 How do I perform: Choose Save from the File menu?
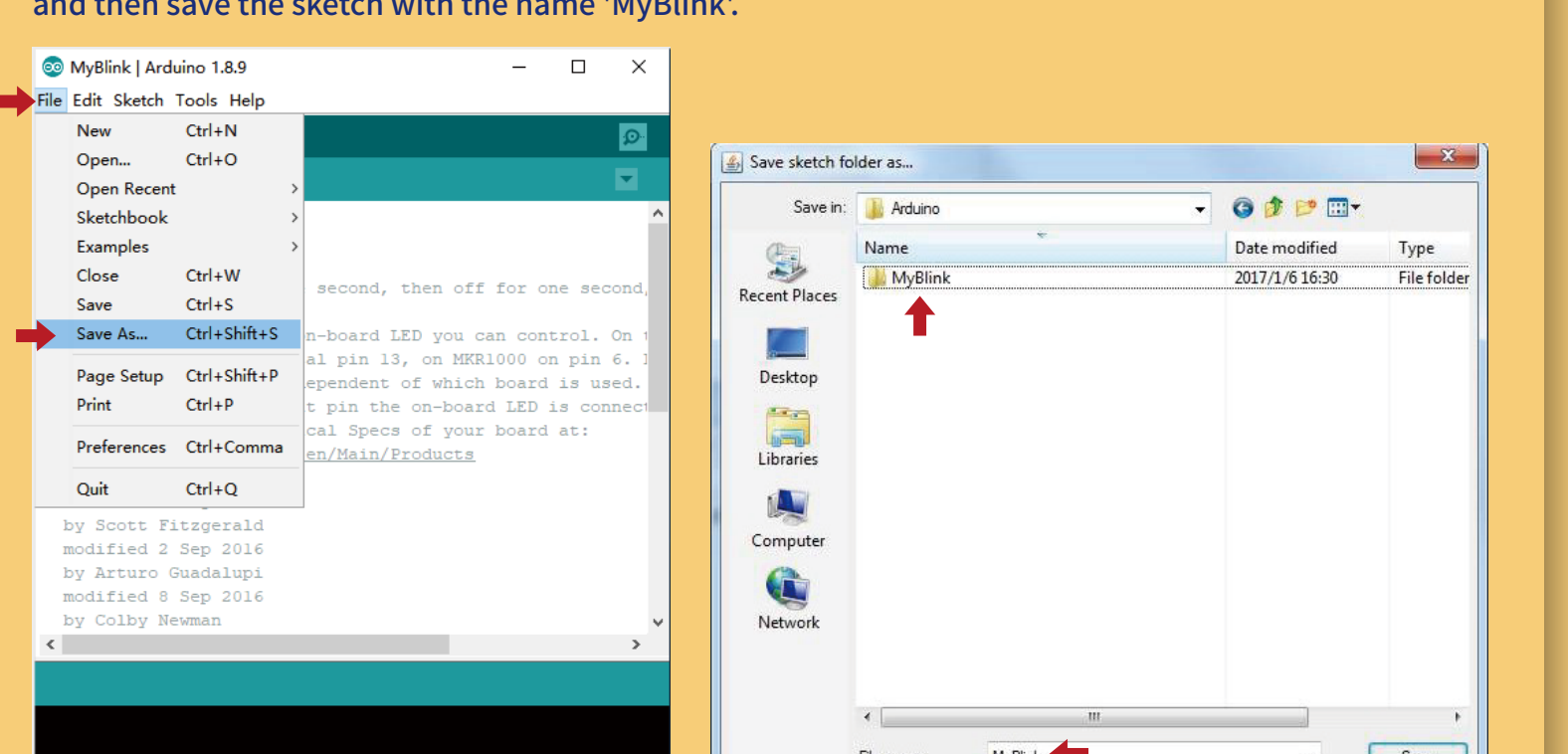168,304
